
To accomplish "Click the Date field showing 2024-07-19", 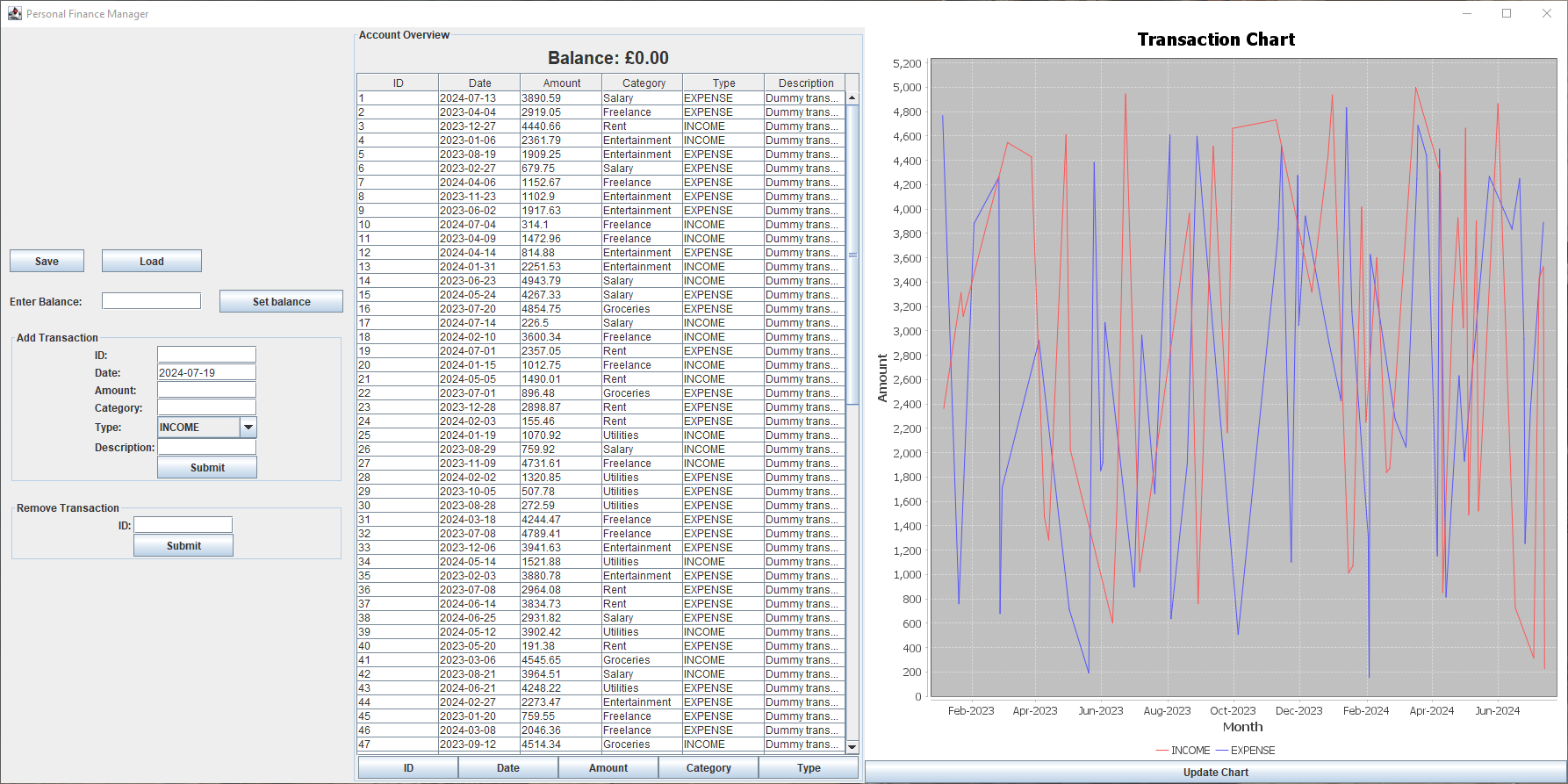I will point(206,372).
